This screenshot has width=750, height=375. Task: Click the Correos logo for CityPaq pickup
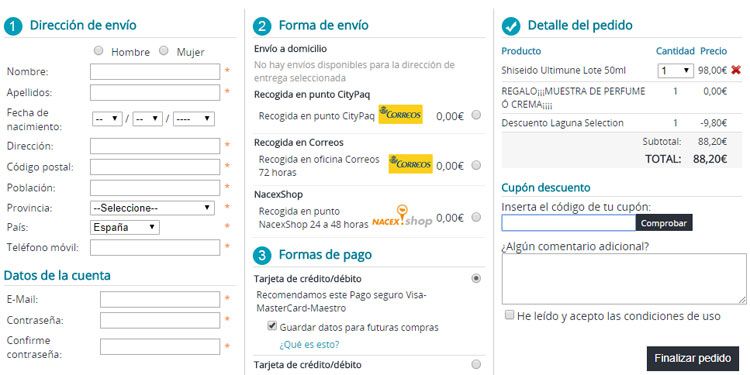pyautogui.click(x=400, y=114)
